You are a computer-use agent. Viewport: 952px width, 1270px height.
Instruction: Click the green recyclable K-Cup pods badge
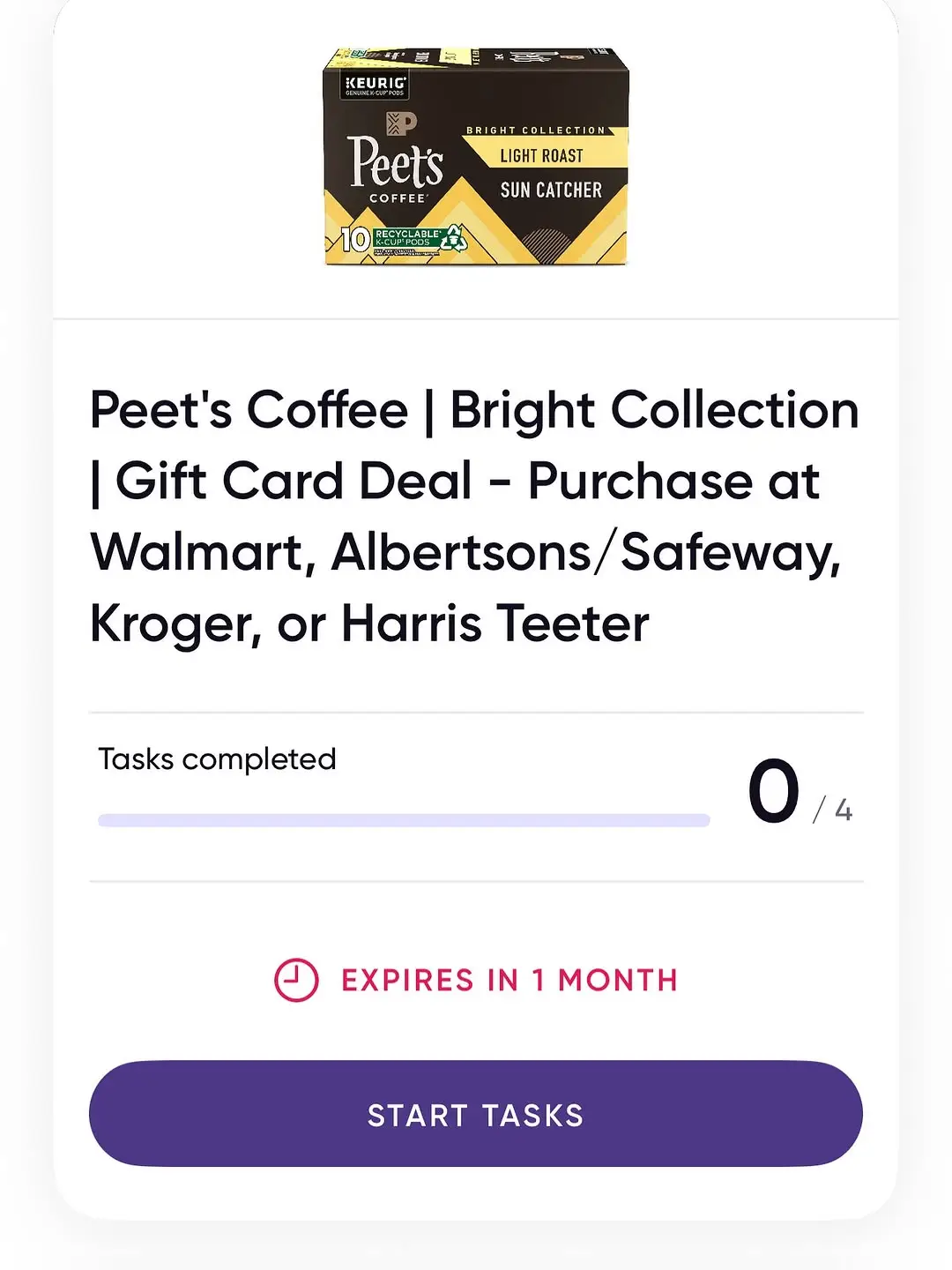pyautogui.click(x=408, y=237)
